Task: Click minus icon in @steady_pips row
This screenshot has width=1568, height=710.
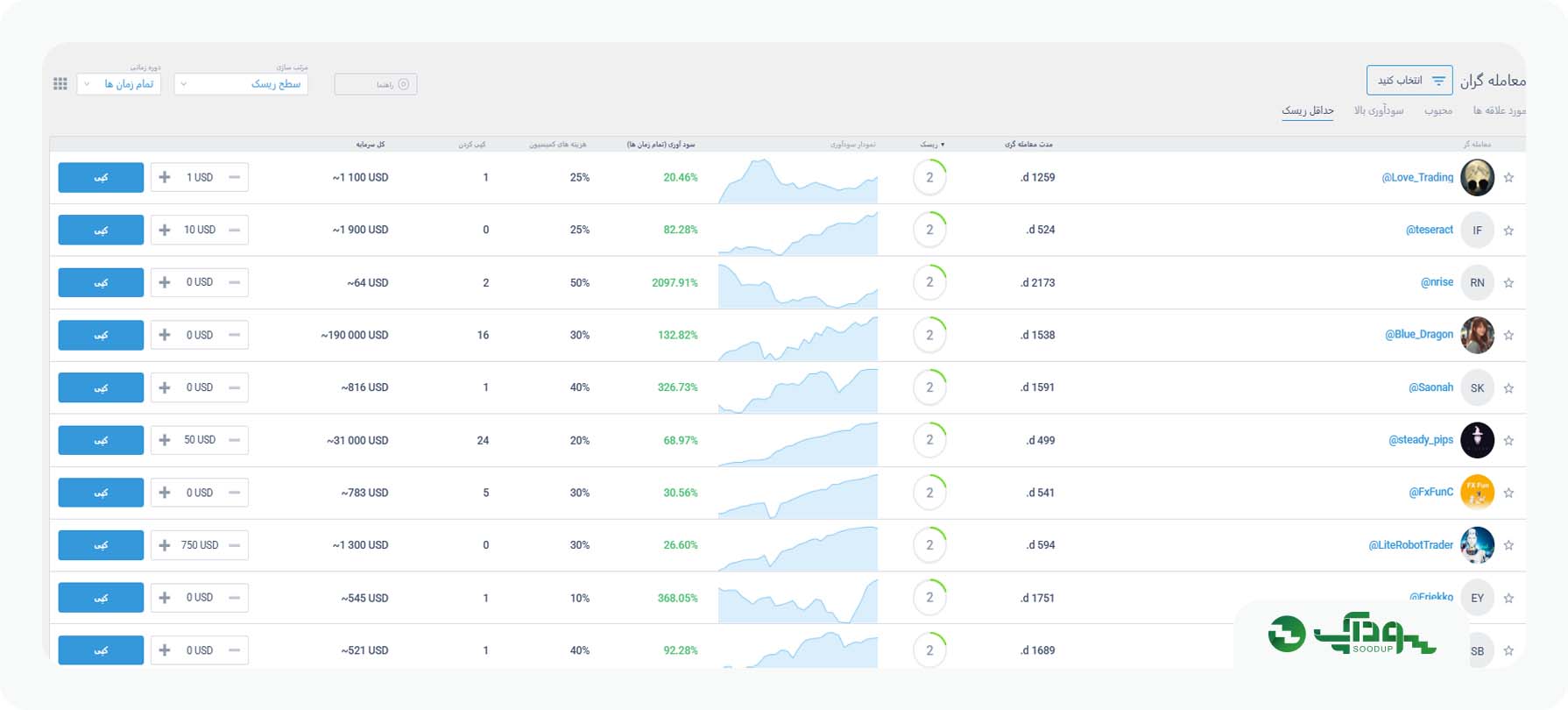Action: pyautogui.click(x=234, y=440)
